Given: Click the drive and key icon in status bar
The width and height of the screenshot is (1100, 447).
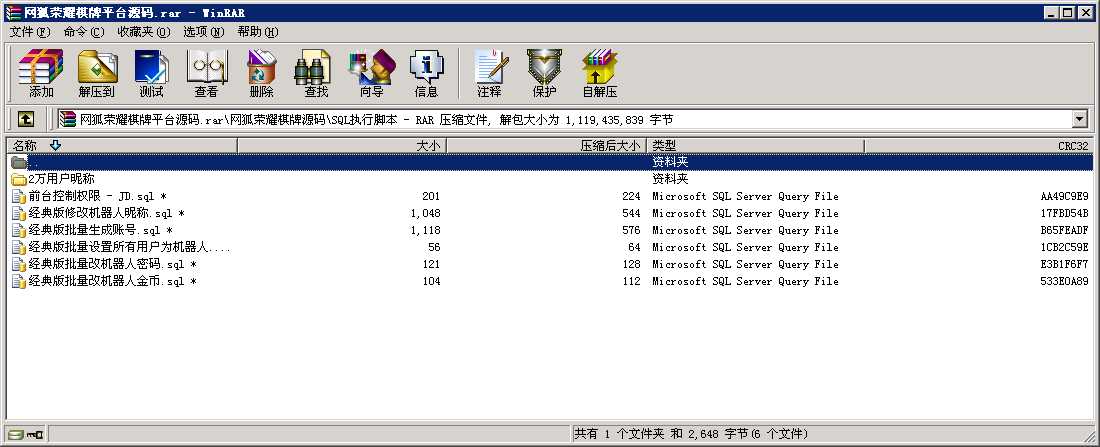Looking at the screenshot, I should (x=25, y=434).
